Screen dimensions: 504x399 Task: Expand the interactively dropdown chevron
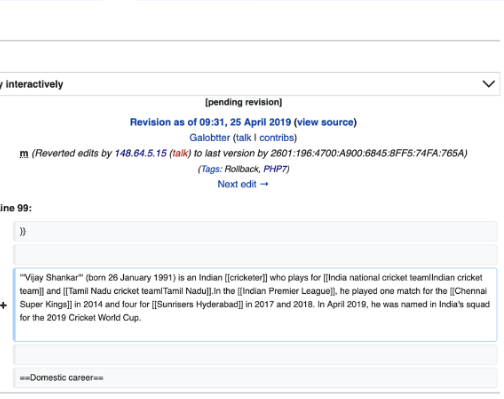coord(488,84)
